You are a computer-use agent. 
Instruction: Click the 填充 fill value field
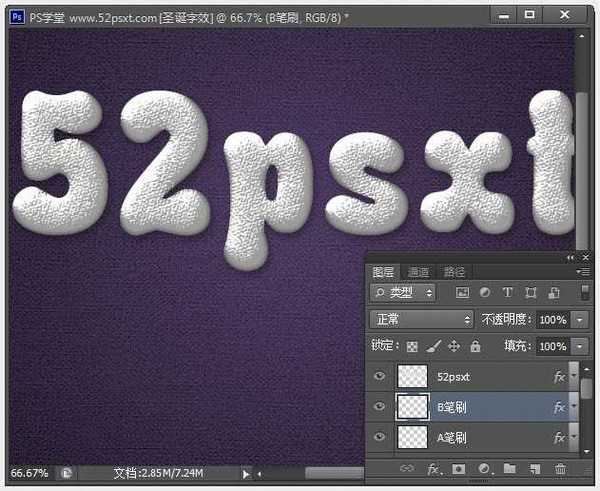coord(551,346)
